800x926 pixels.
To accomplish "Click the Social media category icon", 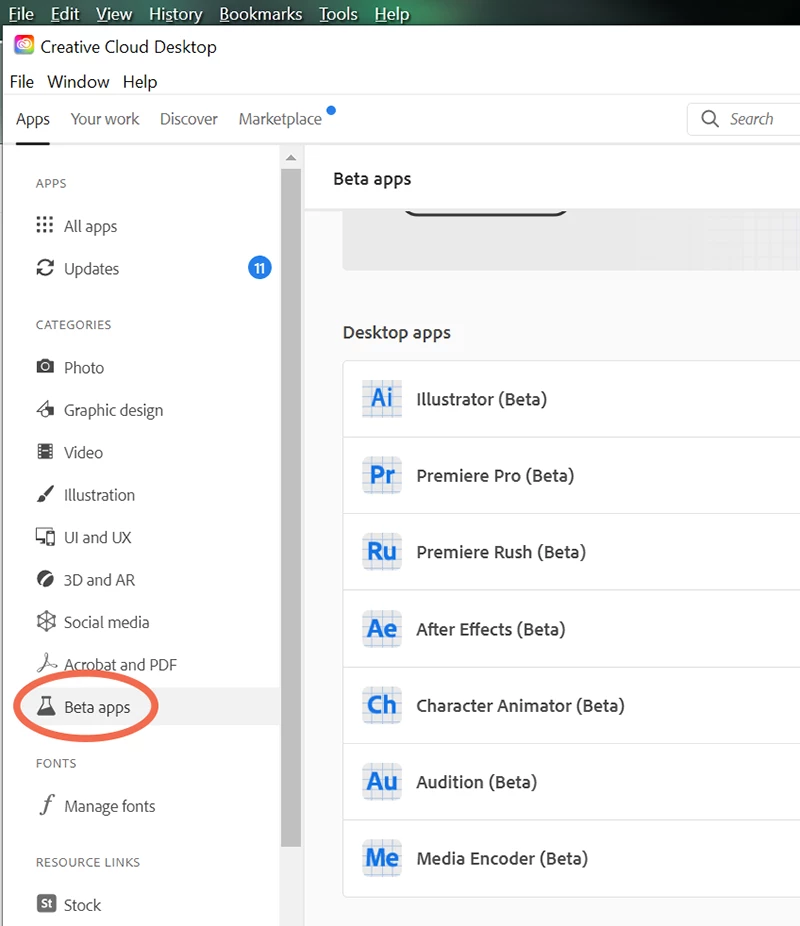I will click(45, 621).
